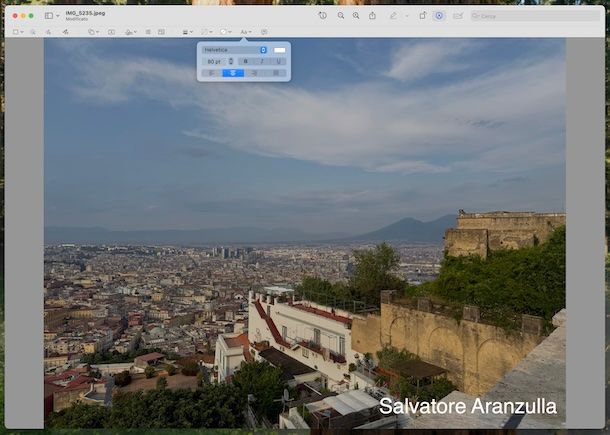Viewport: 610px width, 435px height.
Task: Open highlight color options arrow
Action: pyautogui.click(x=407, y=16)
